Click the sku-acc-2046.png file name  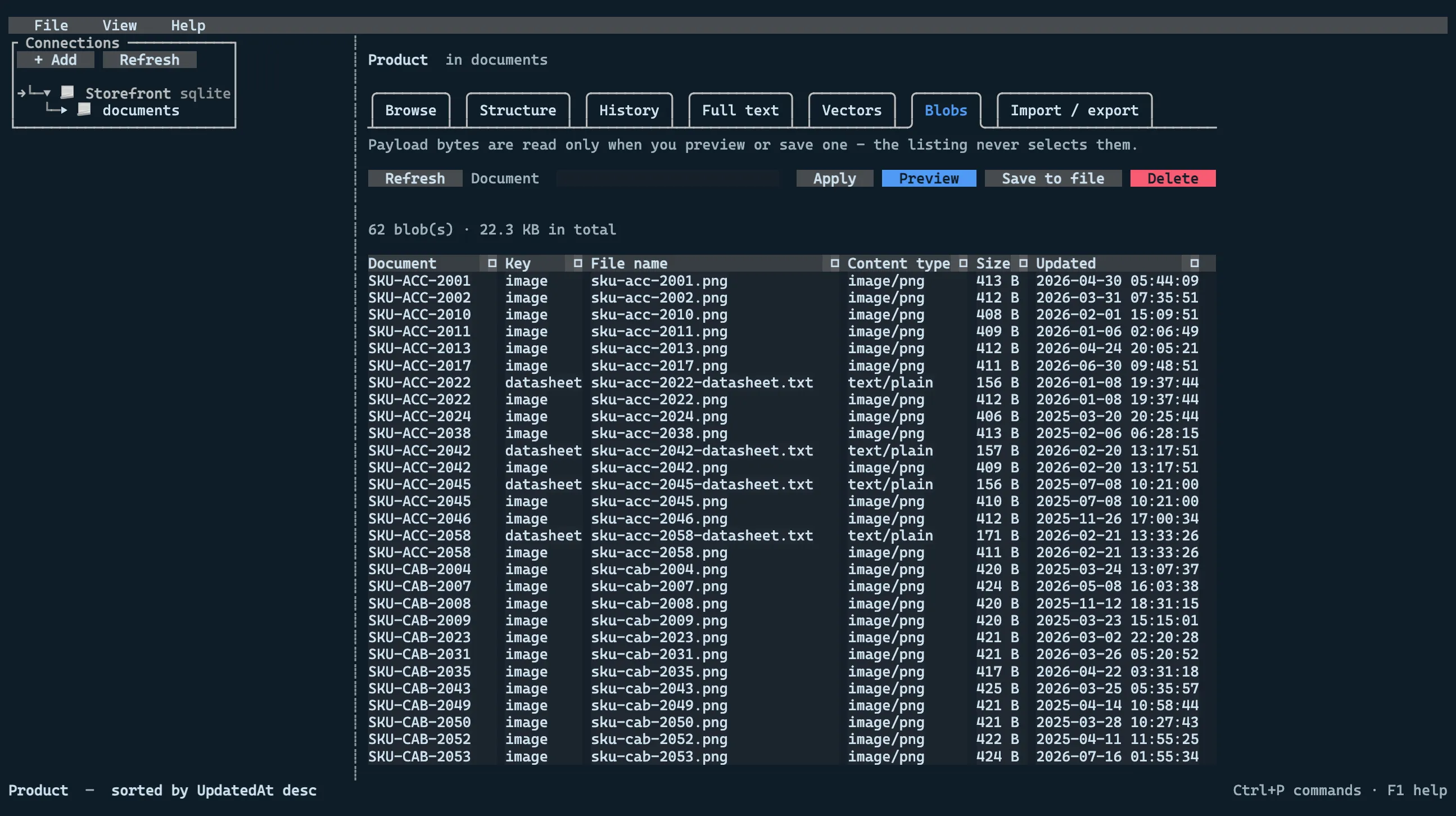point(659,518)
